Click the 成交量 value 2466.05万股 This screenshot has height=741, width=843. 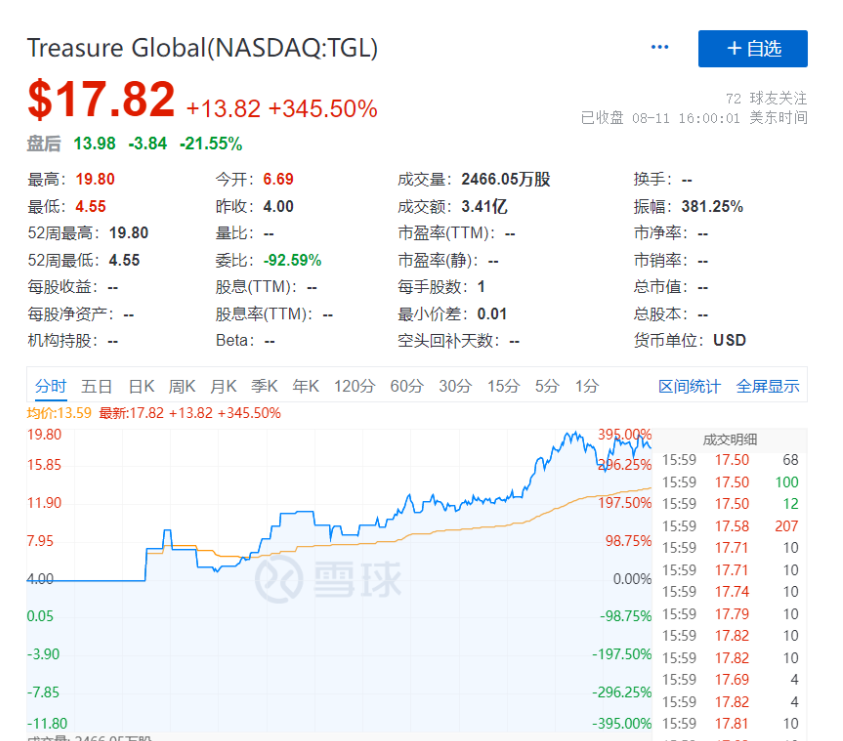click(506, 179)
